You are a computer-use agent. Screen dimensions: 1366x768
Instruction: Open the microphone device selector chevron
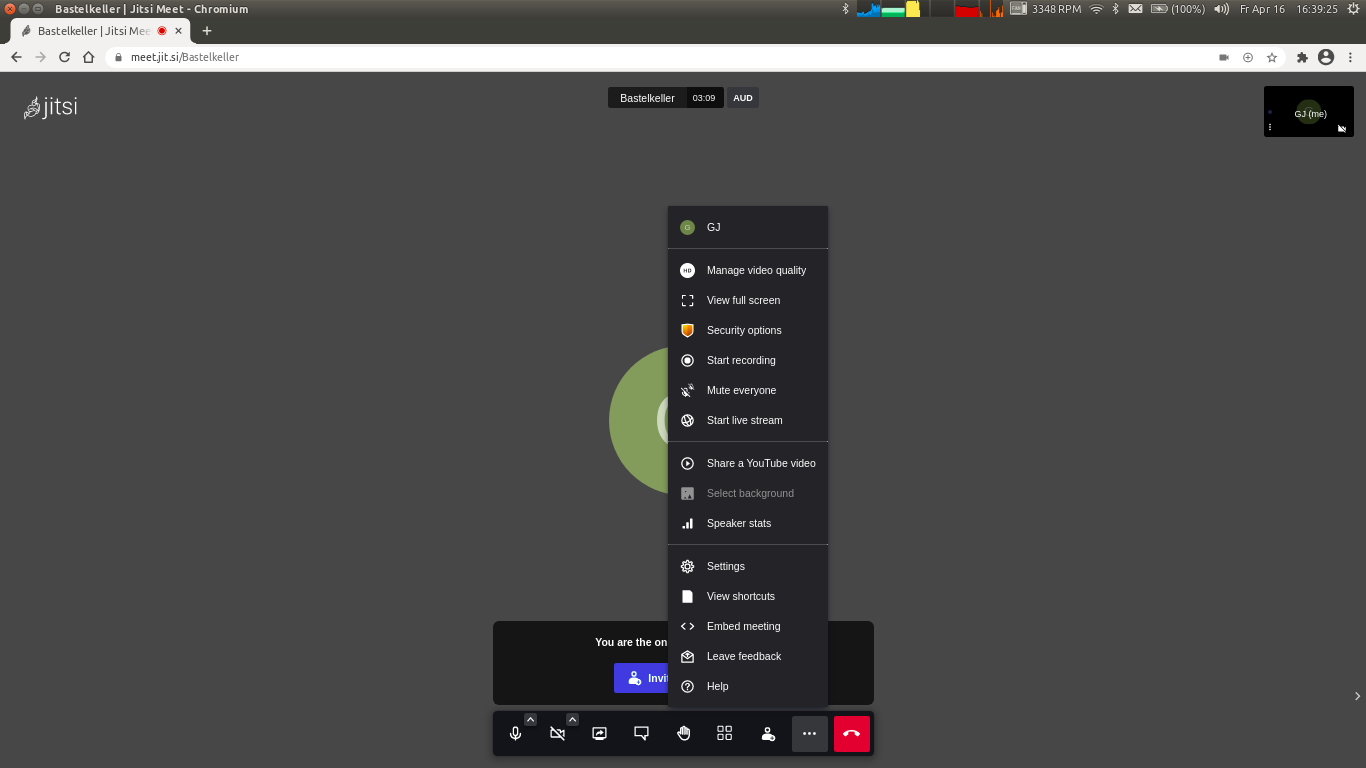coord(530,718)
